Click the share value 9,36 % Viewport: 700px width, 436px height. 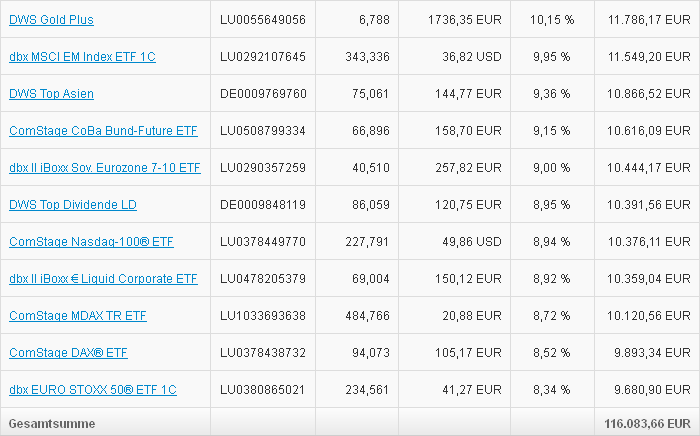point(552,94)
